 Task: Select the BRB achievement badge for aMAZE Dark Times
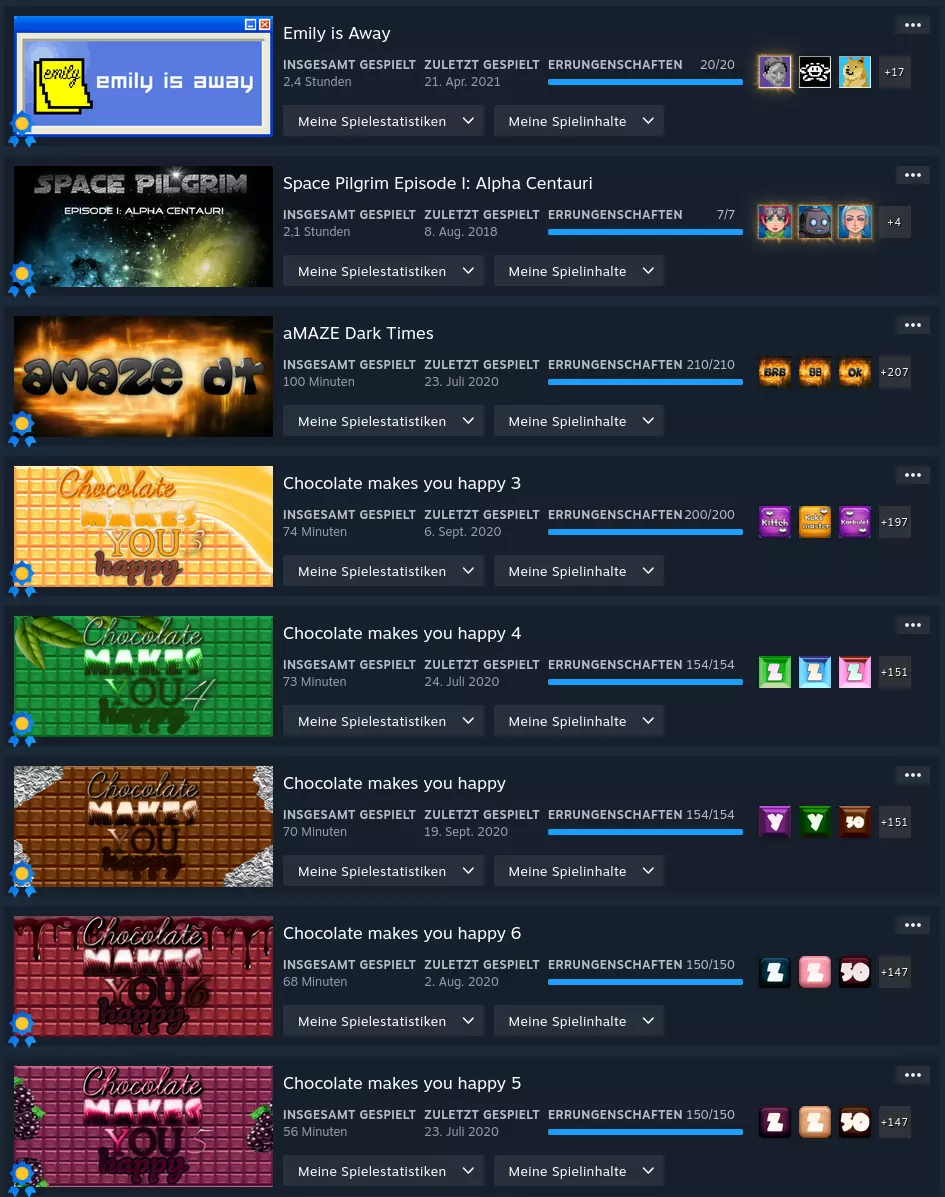coord(775,373)
